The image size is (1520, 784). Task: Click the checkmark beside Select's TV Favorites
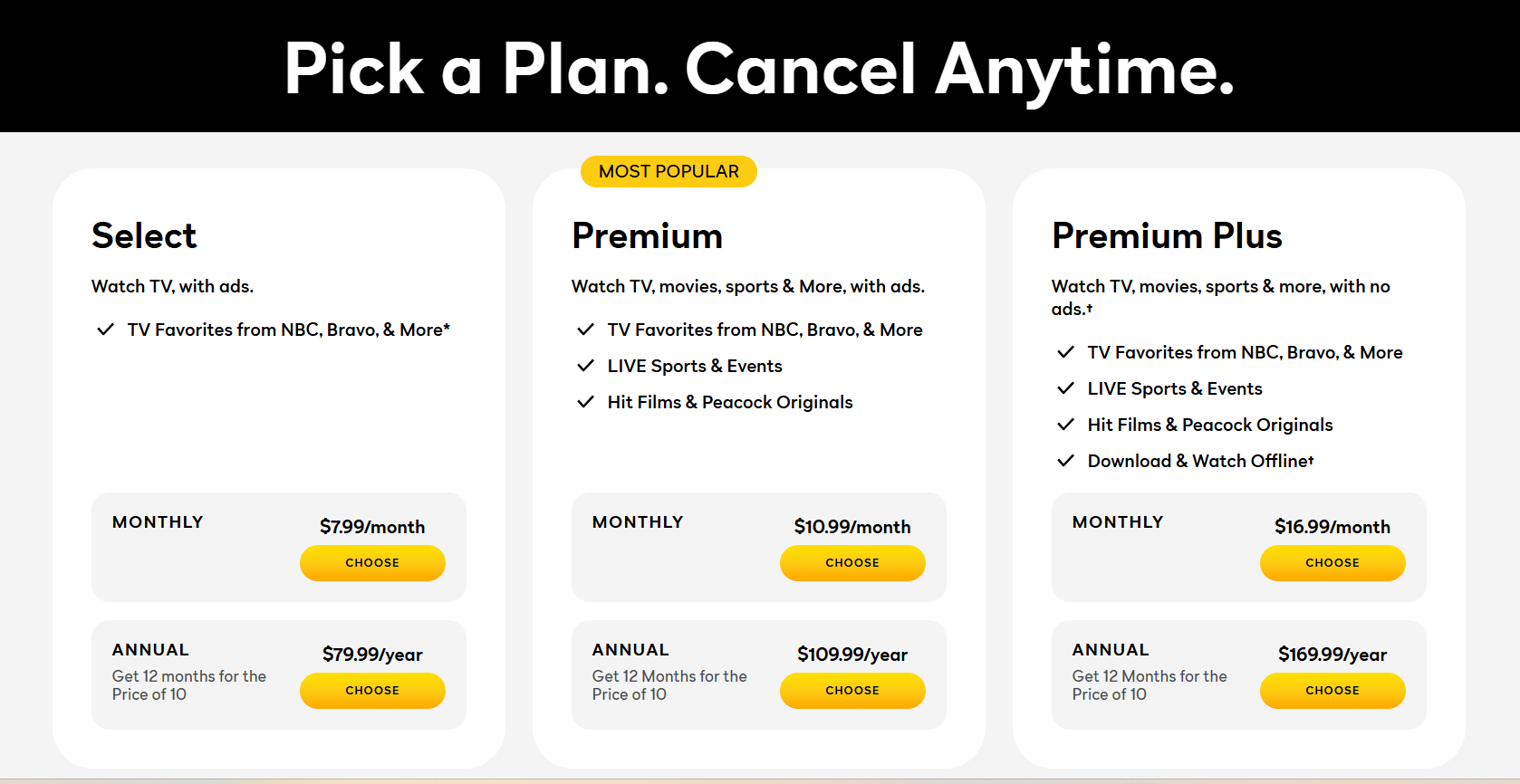click(x=105, y=330)
